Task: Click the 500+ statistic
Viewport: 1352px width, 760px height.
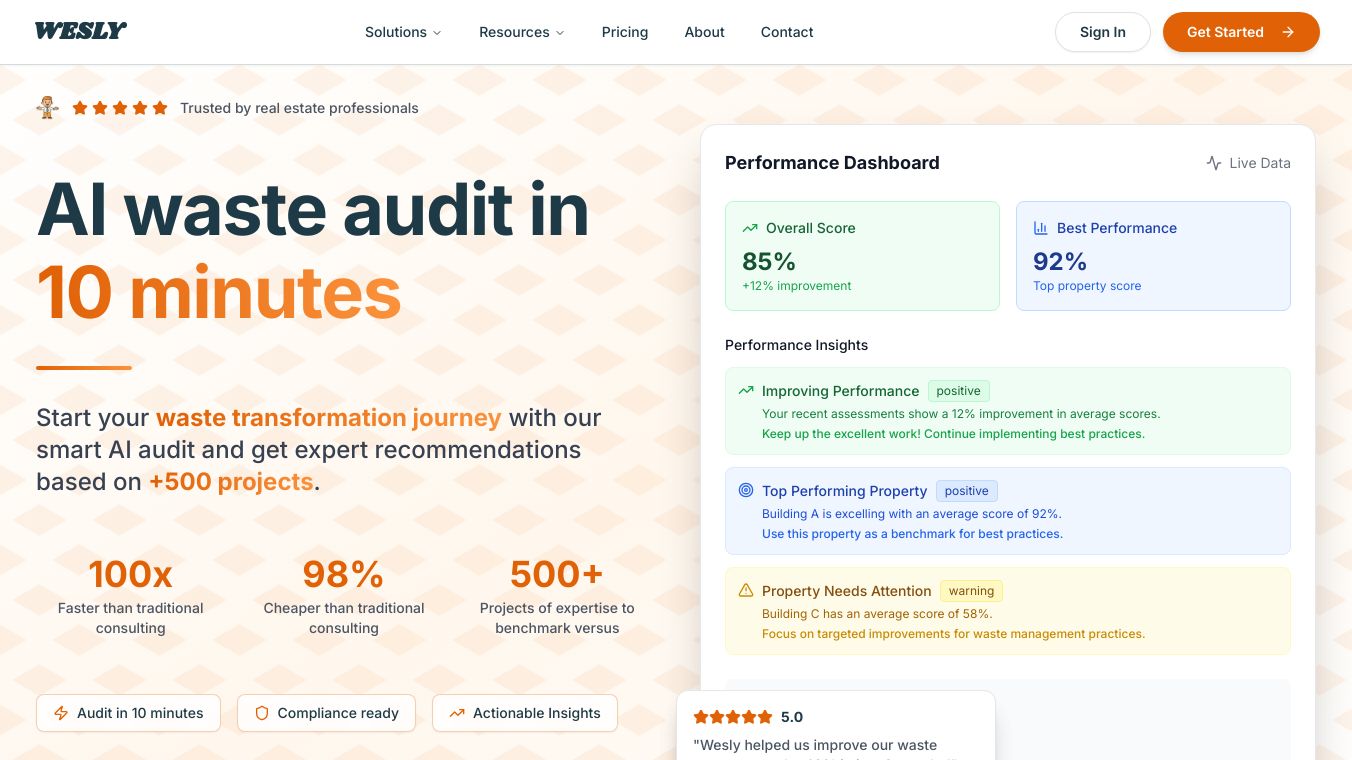Action: coord(557,574)
